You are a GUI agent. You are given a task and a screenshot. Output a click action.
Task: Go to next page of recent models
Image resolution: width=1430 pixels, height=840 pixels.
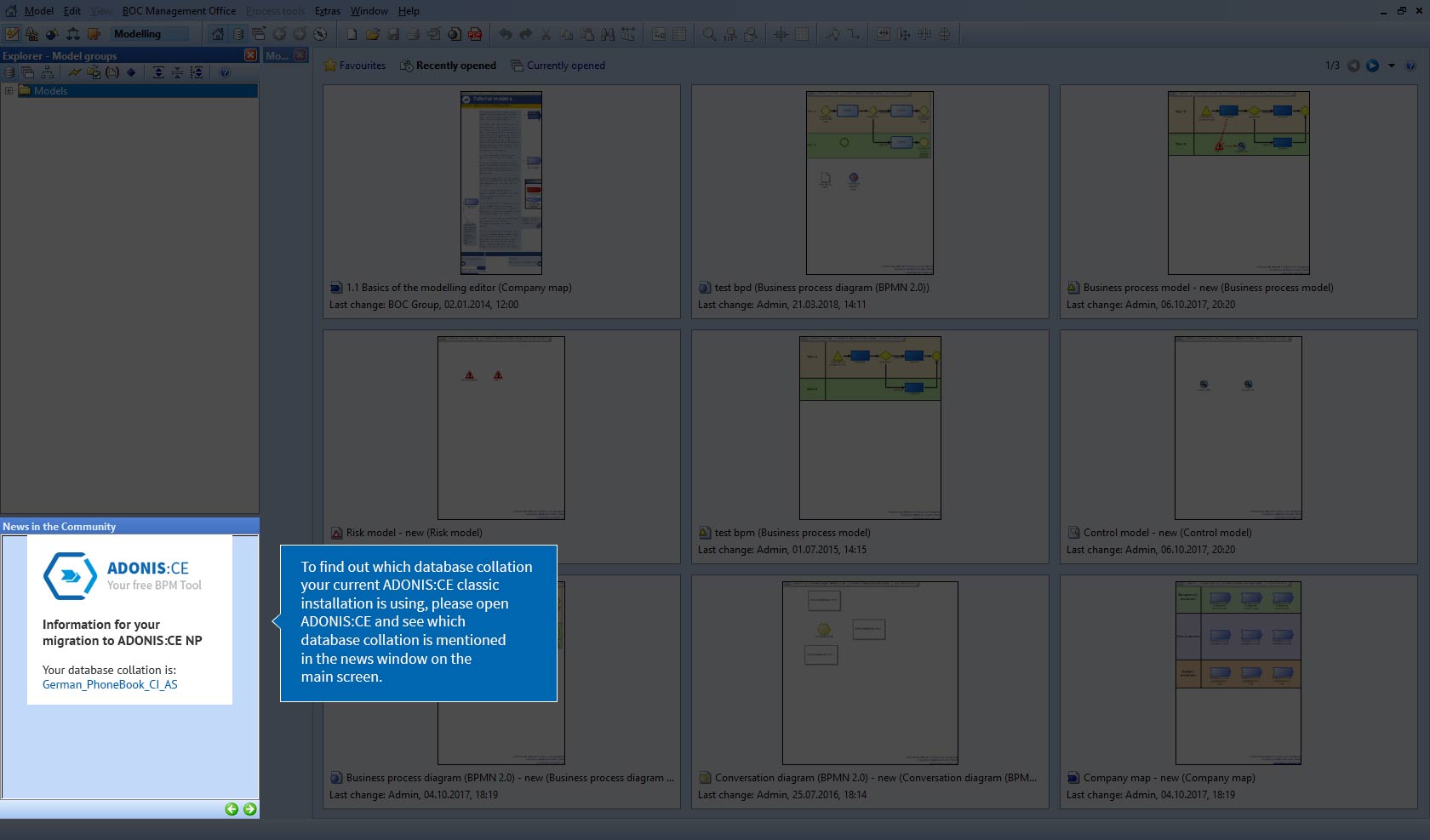point(1373,66)
